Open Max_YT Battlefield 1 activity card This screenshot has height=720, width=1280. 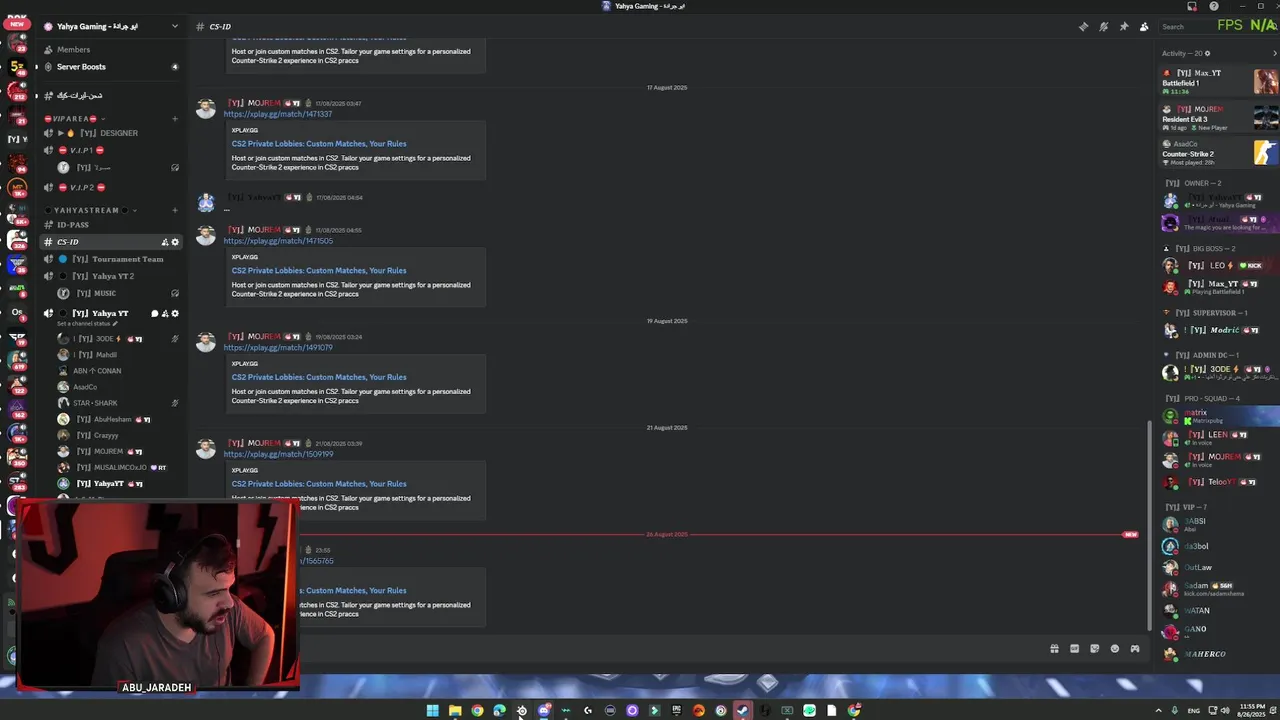(1219, 82)
